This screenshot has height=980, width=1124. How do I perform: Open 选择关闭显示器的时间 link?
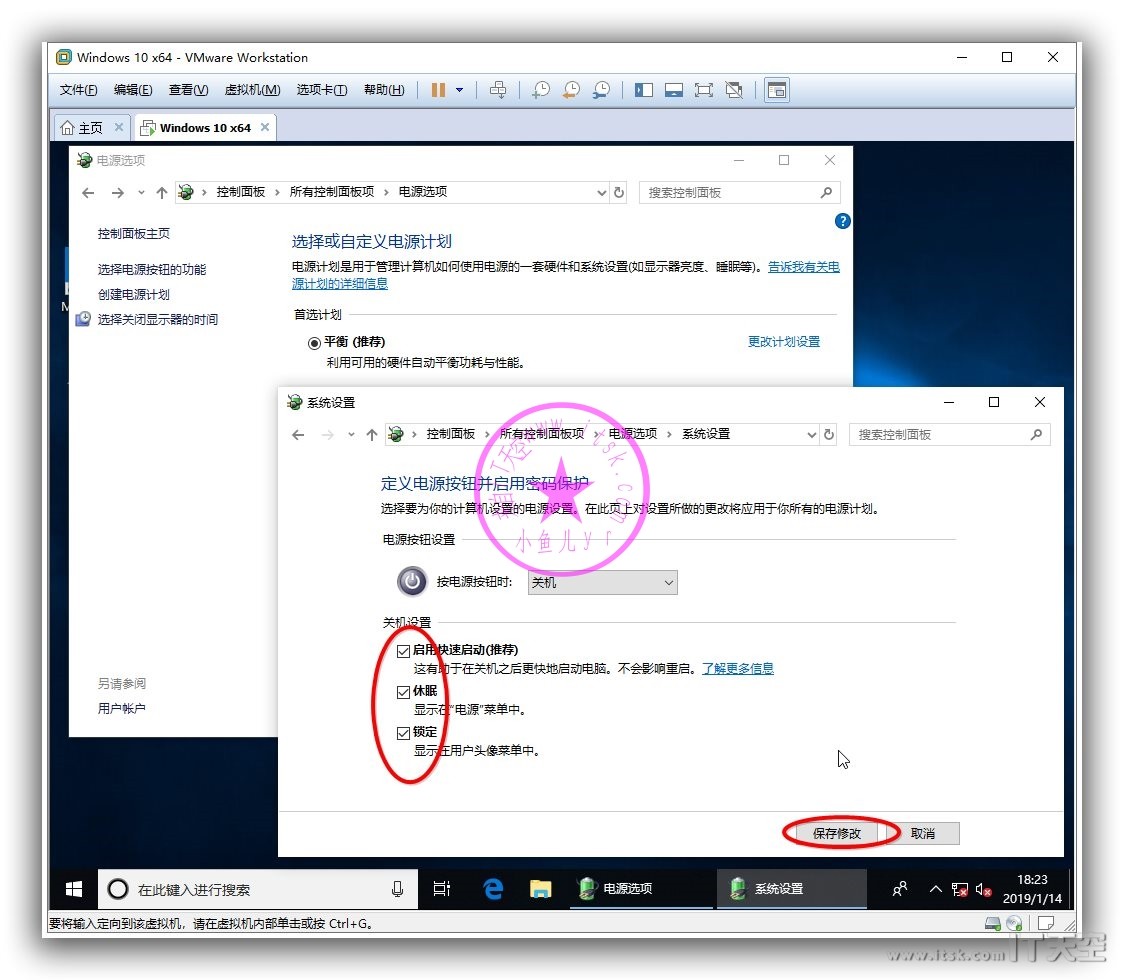pyautogui.click(x=158, y=320)
